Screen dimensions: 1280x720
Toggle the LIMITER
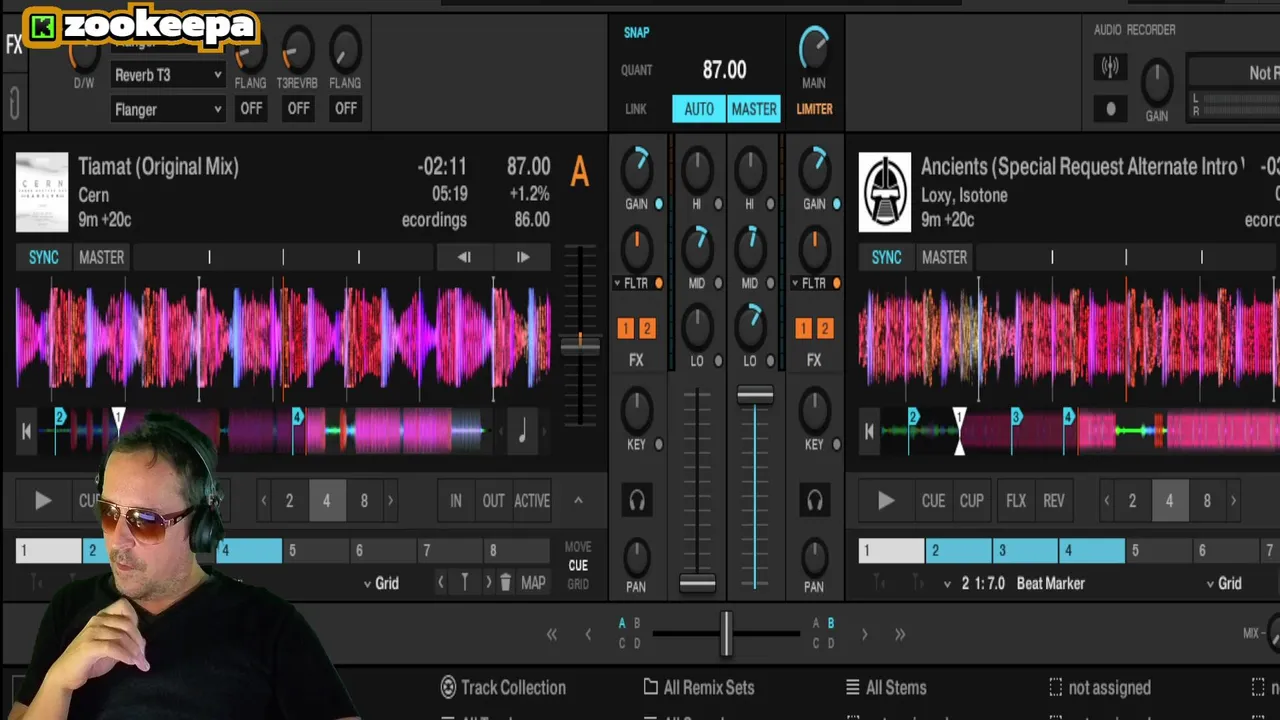814,109
